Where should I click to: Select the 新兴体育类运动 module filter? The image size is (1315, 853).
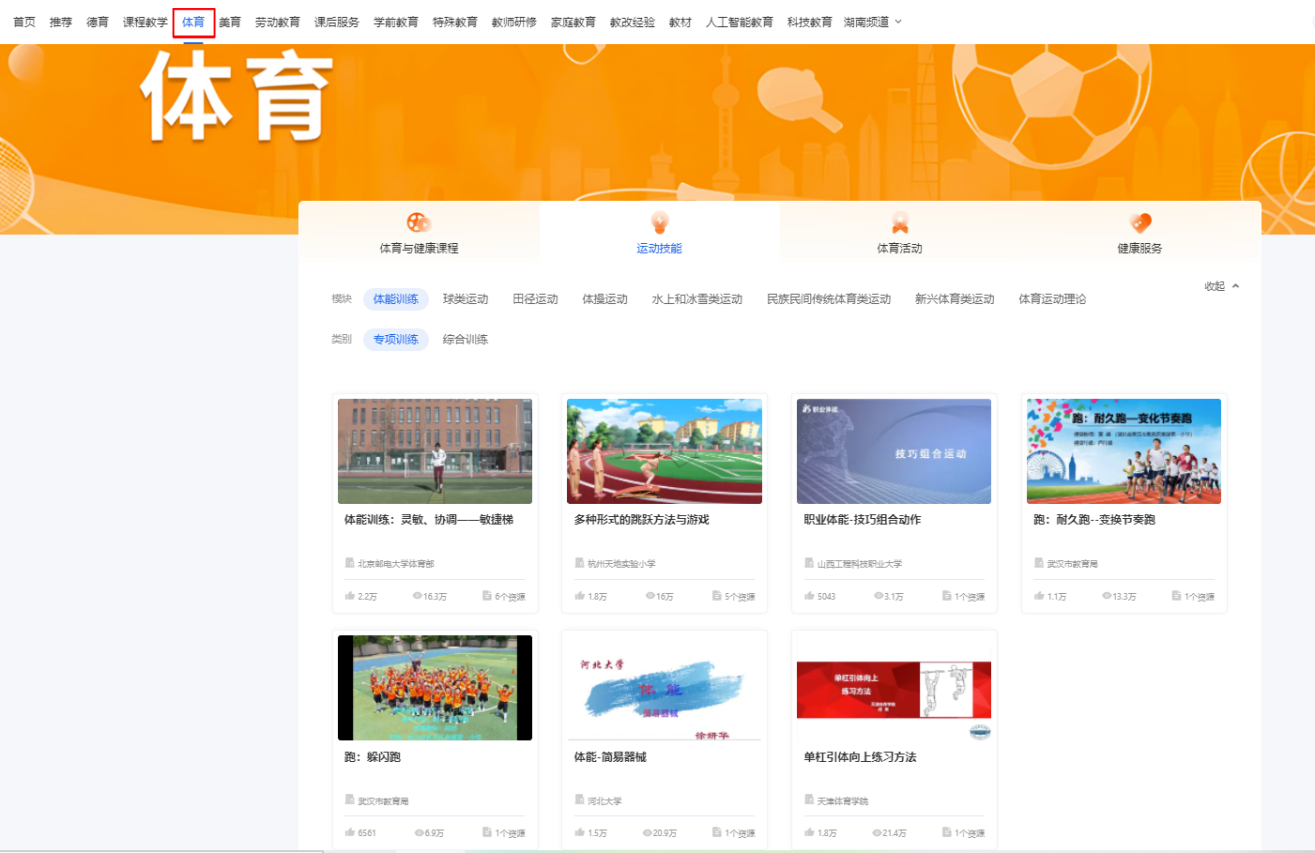pyautogui.click(x=954, y=299)
